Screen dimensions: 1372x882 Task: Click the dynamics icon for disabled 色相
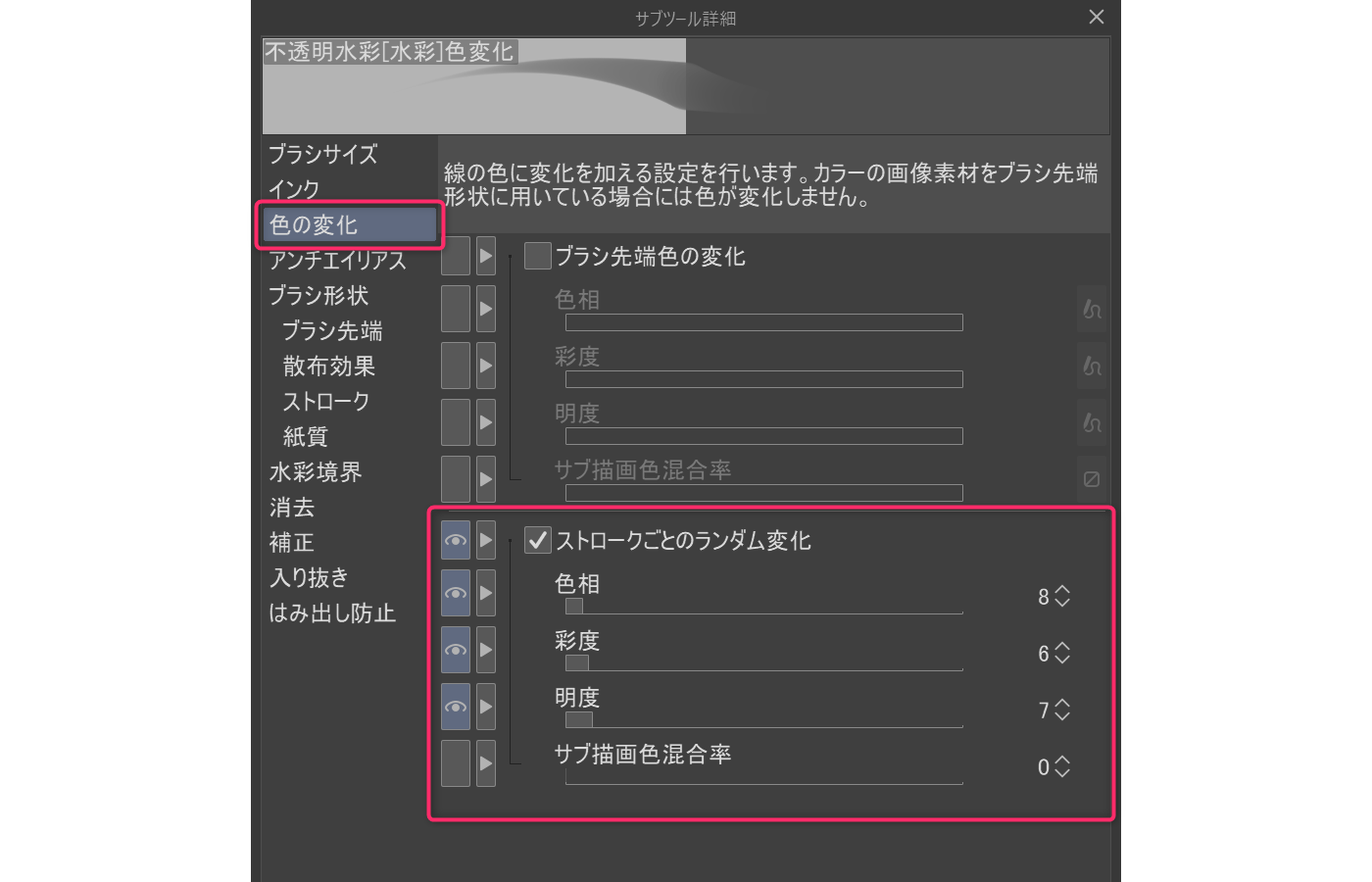click(x=1092, y=310)
